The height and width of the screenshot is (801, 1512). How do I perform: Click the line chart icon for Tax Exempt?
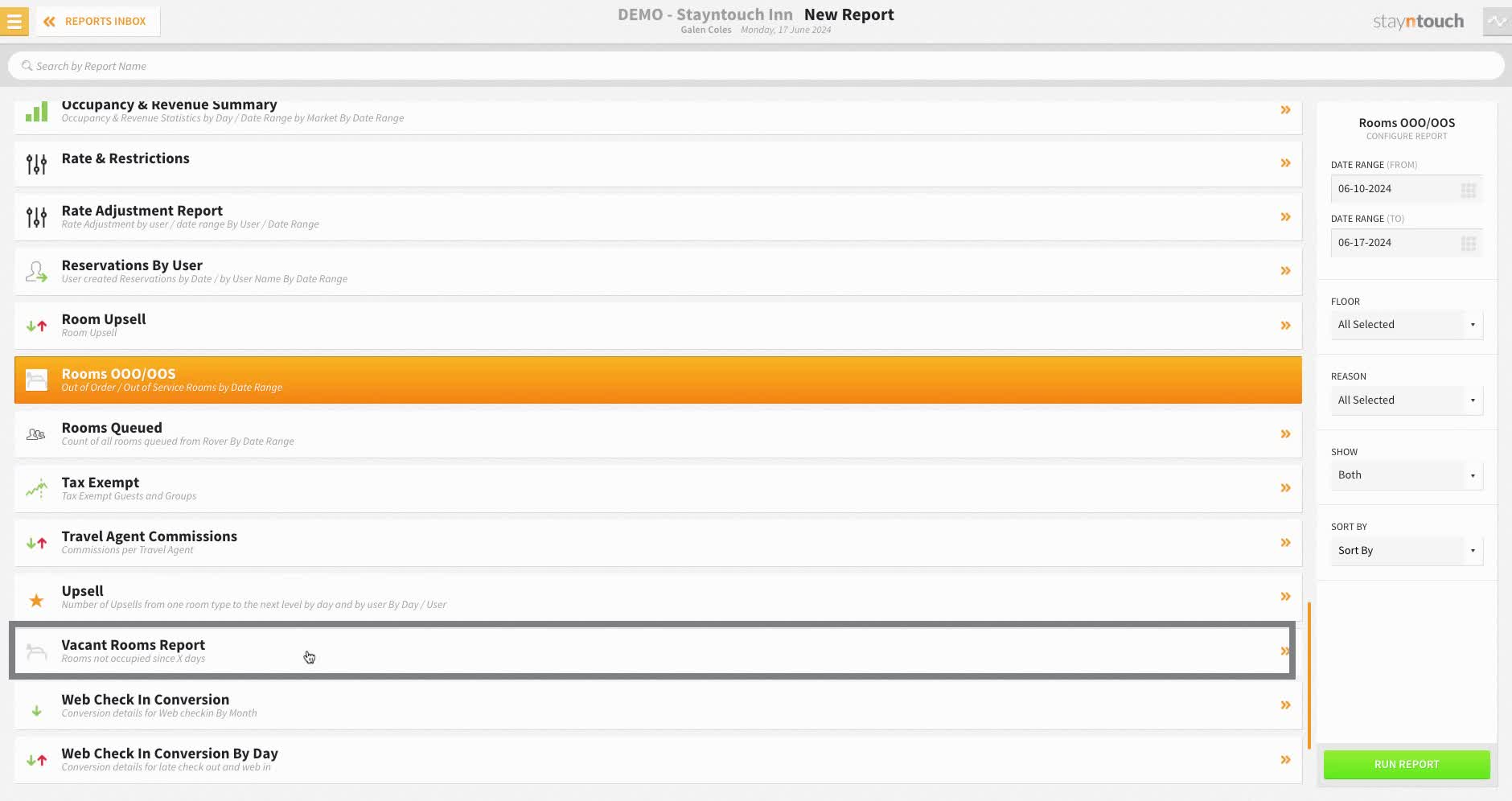[x=36, y=488]
